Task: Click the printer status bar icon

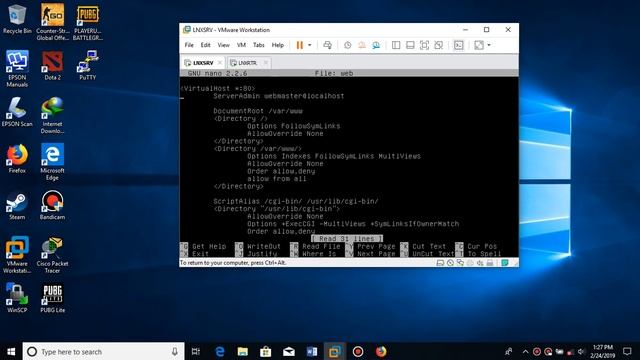Action: click(x=490, y=263)
